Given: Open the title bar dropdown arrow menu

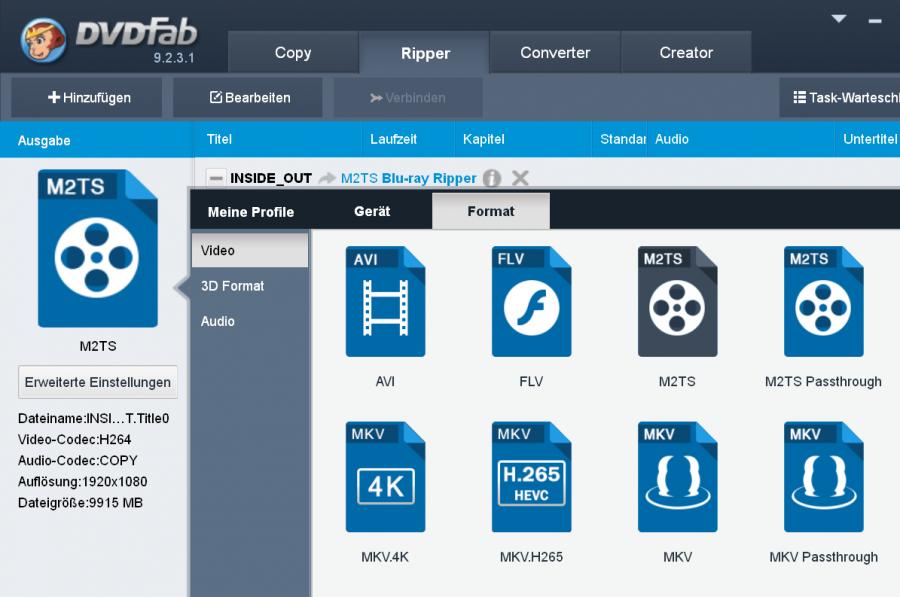Looking at the screenshot, I should tap(839, 19).
